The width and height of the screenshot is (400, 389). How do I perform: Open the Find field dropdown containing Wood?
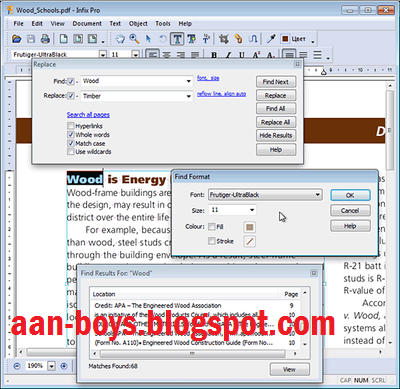click(x=189, y=81)
